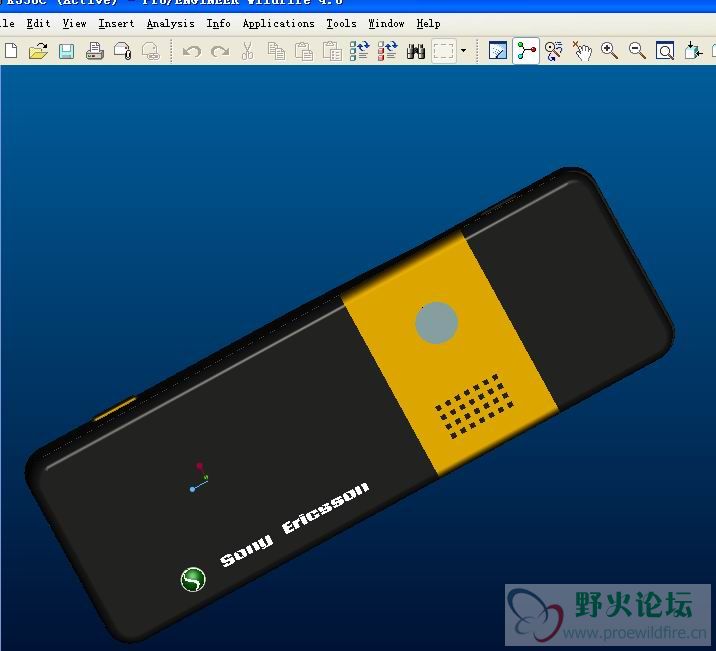Viewport: 716px width, 651px height.
Task: Redo the last undone action
Action: [220, 51]
